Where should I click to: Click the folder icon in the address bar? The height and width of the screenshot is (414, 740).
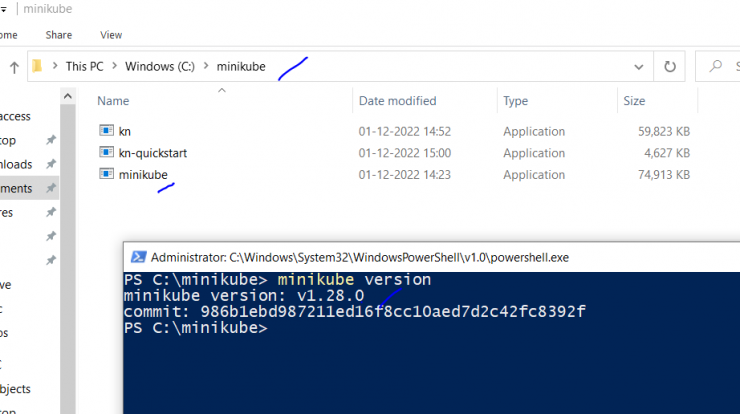(x=37, y=66)
